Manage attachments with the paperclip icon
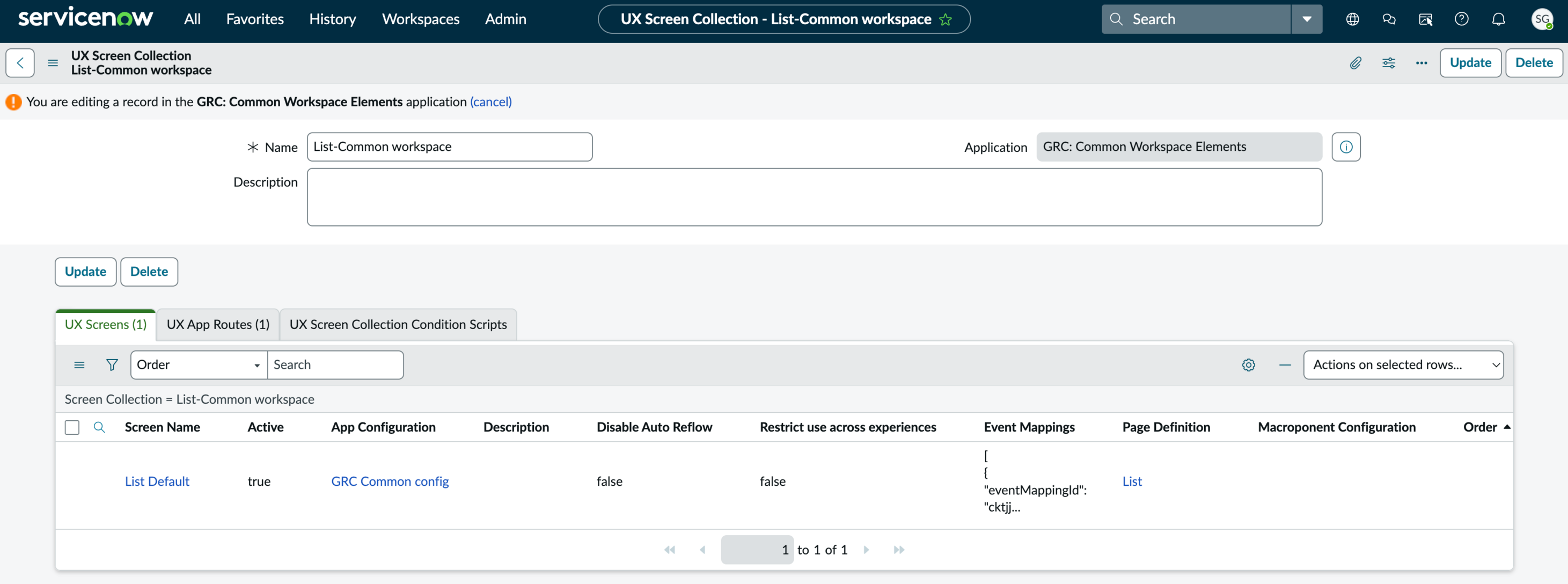The height and width of the screenshot is (584, 1568). tap(1355, 63)
